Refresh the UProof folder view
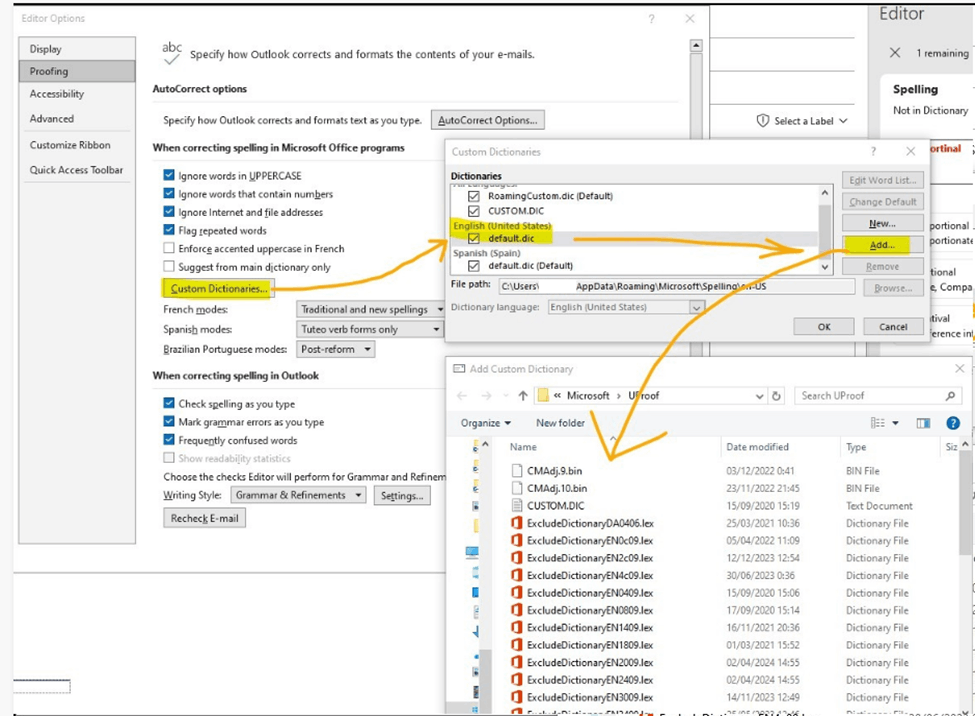 (x=776, y=396)
